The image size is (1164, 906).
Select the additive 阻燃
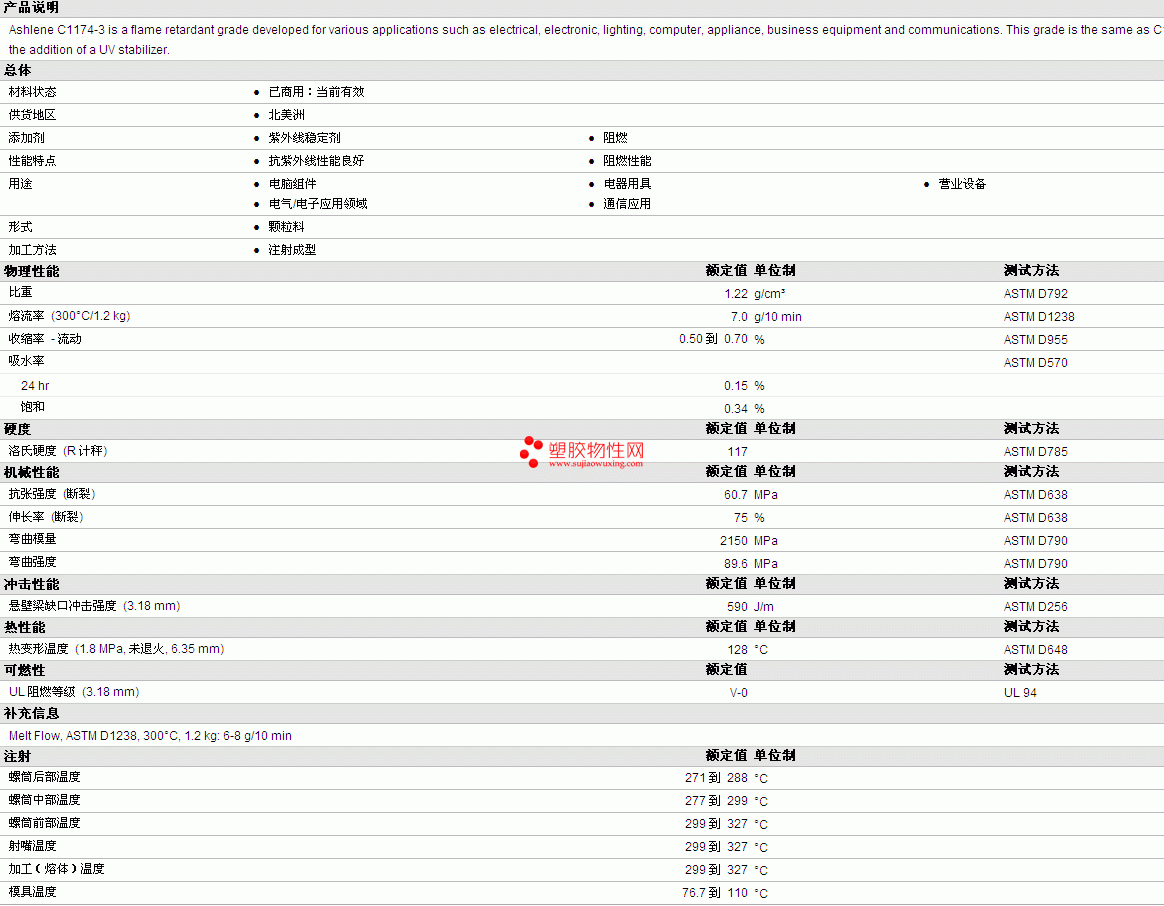615,138
